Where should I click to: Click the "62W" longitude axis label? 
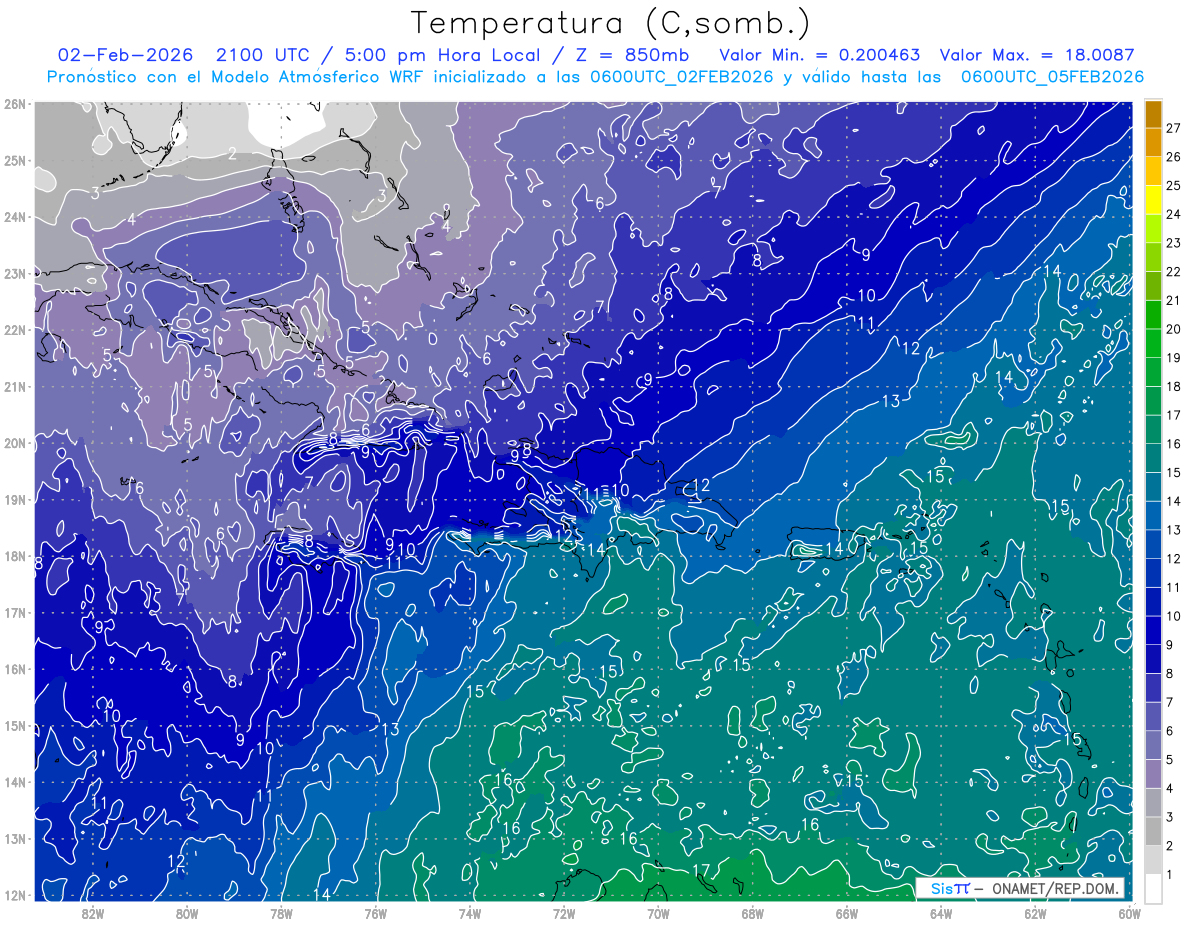point(1034,913)
